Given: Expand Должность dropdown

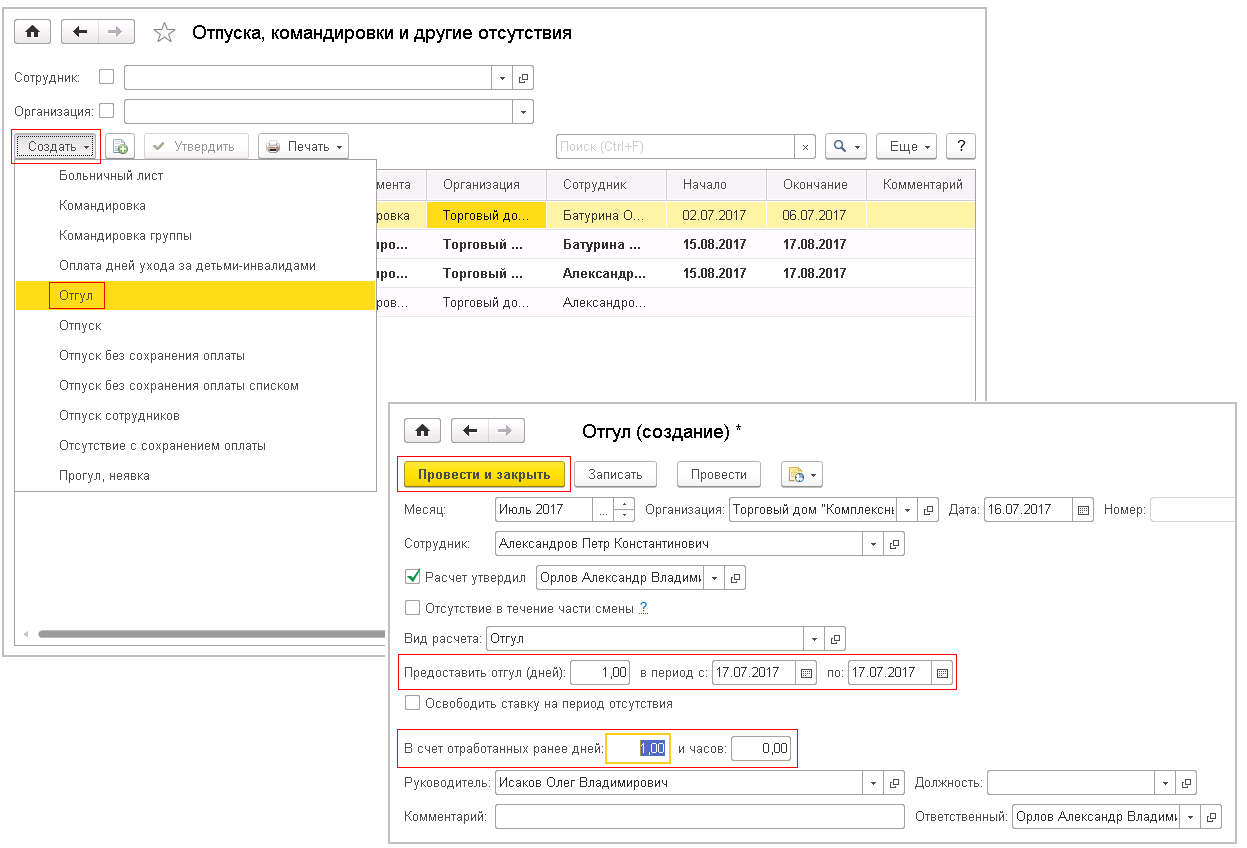Looking at the screenshot, I should pyautogui.click(x=1165, y=782).
